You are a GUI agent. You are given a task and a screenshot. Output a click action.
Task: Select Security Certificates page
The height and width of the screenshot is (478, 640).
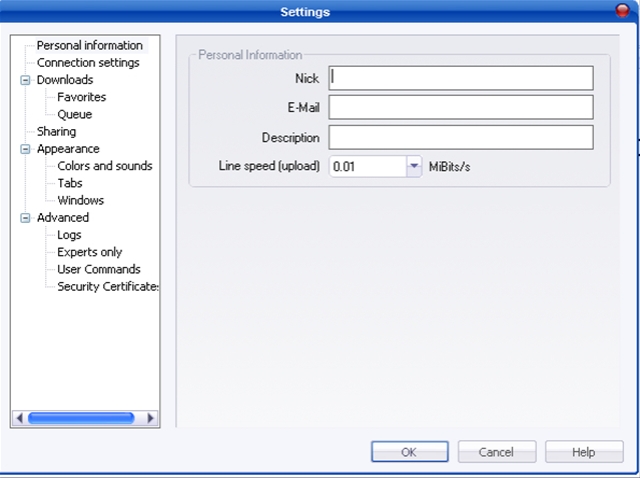tap(108, 287)
